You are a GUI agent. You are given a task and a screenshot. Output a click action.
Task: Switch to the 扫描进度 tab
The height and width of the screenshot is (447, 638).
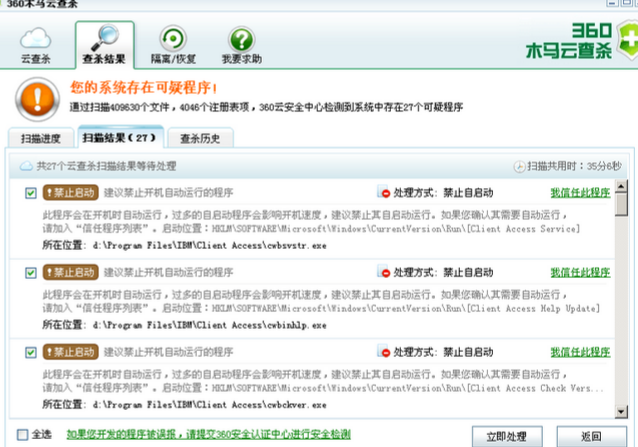[x=41, y=138]
